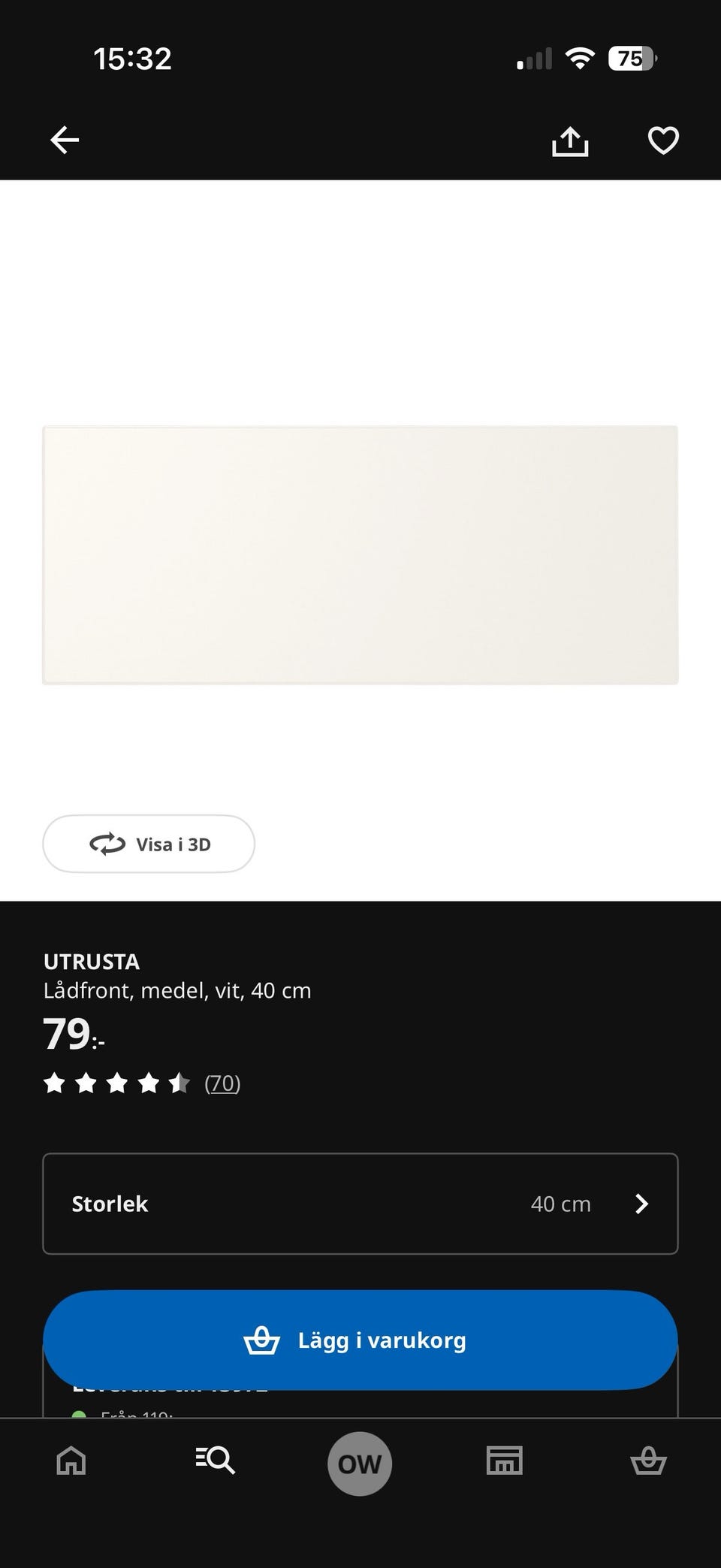
Task: Tap the white drawer front image
Action: (x=360, y=554)
